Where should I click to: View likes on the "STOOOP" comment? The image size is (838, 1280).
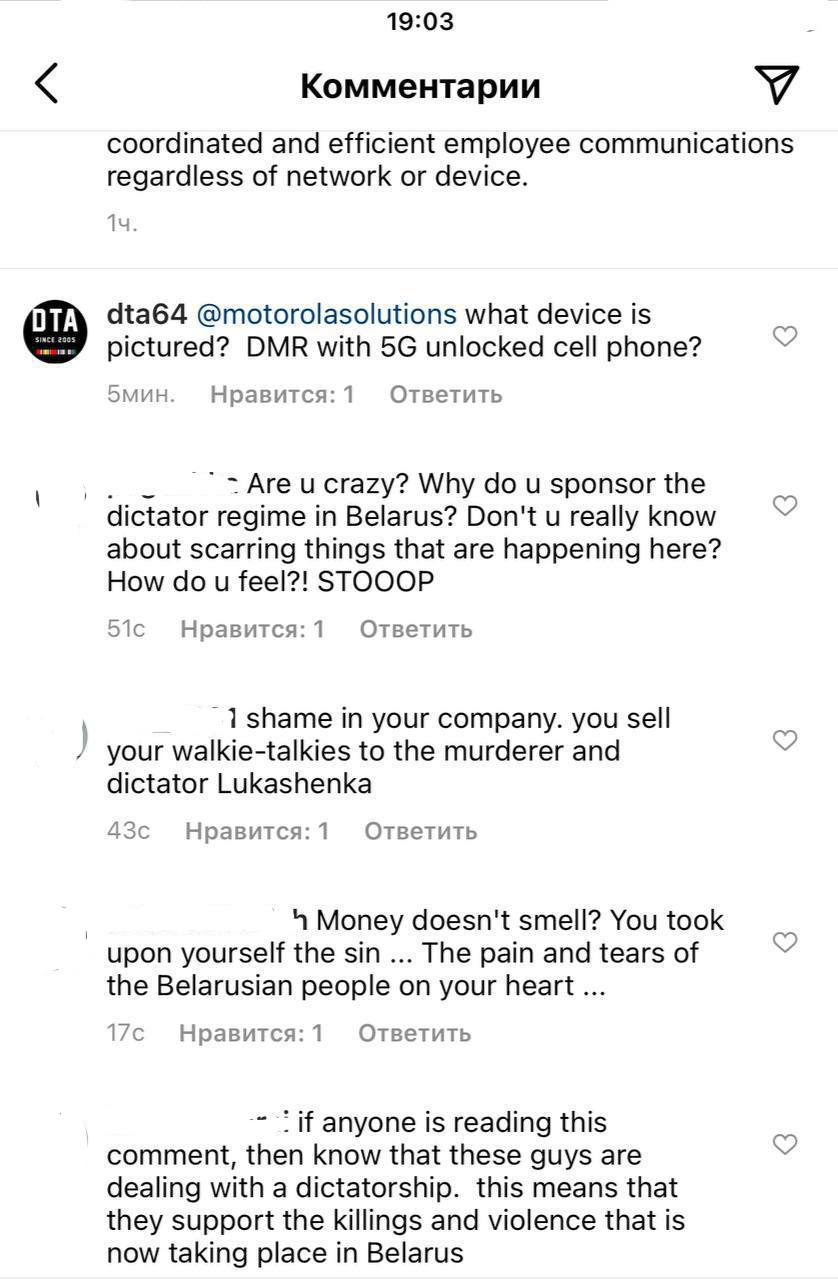252,629
